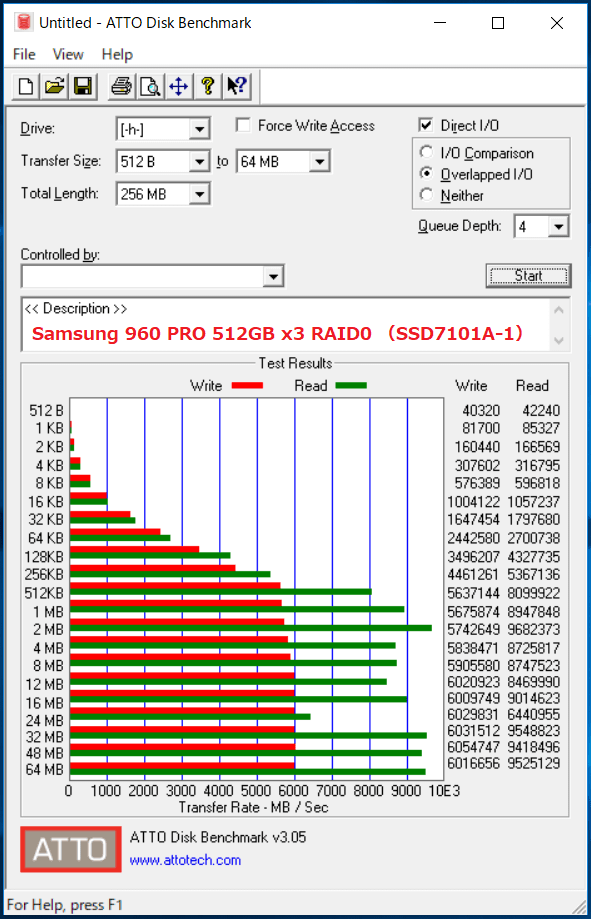Click the 2 MB read value 9682373
591x919 pixels.
[534, 629]
